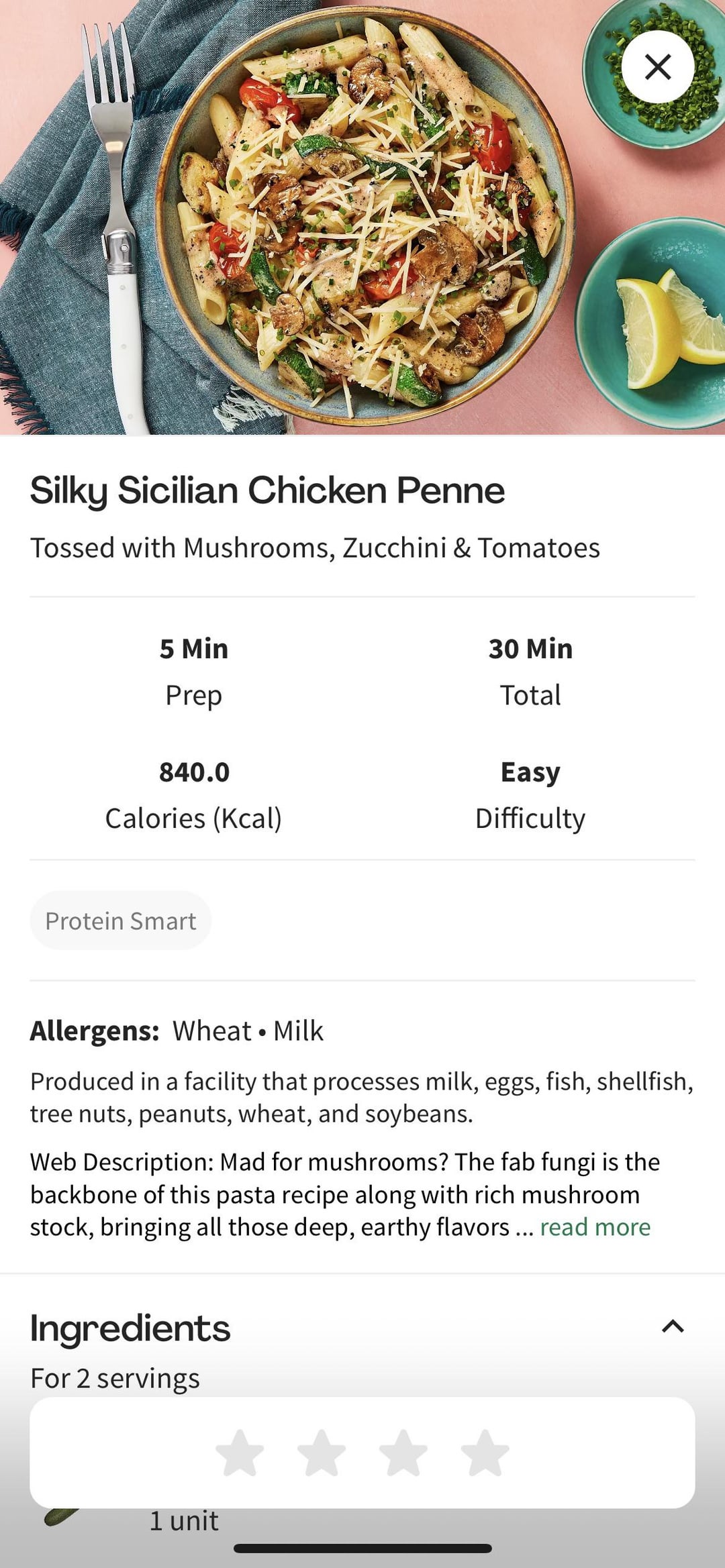
Task: Tap the For 2 servings label
Action: click(115, 1378)
